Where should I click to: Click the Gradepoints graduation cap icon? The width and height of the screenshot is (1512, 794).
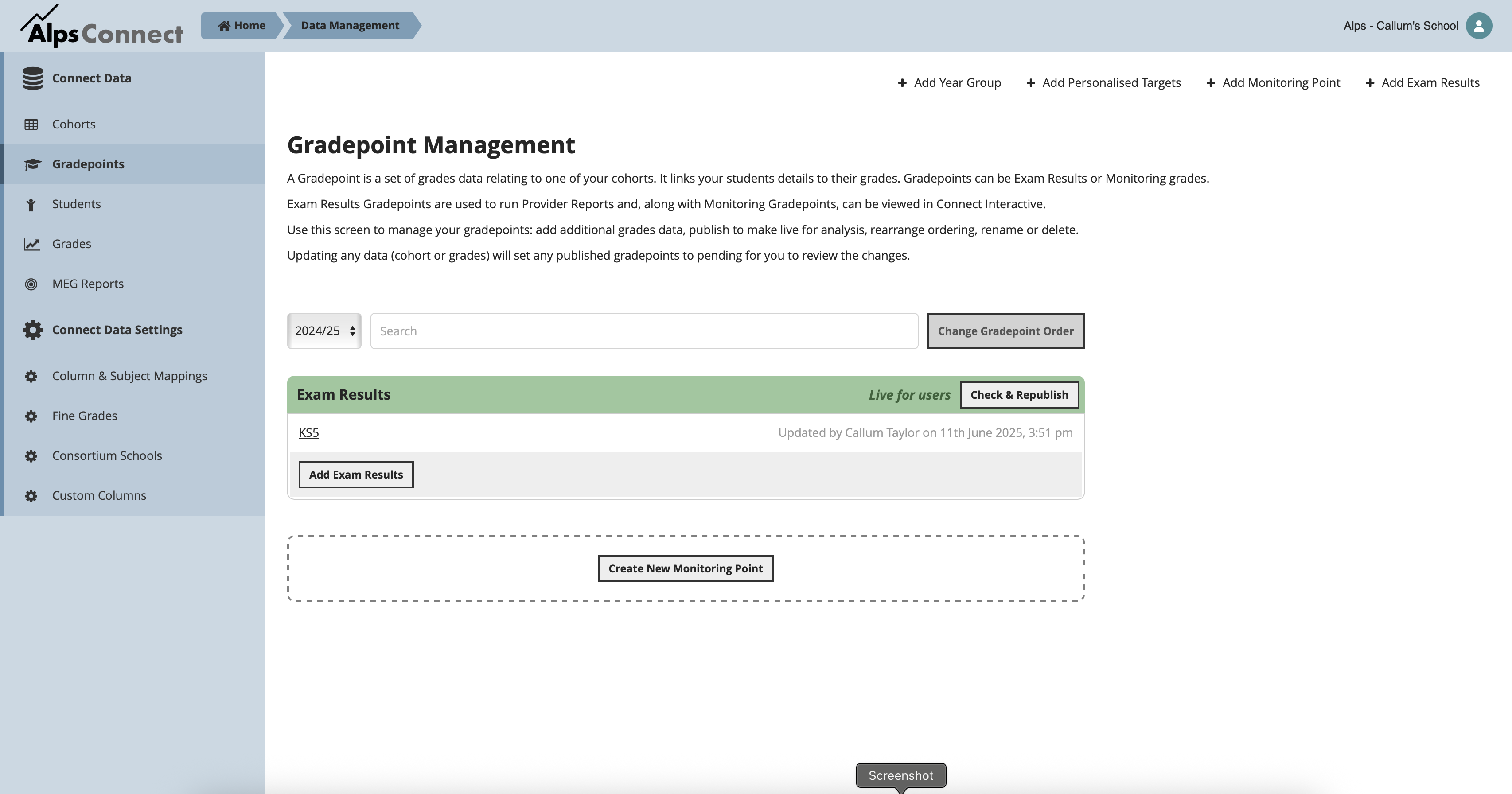click(32, 164)
